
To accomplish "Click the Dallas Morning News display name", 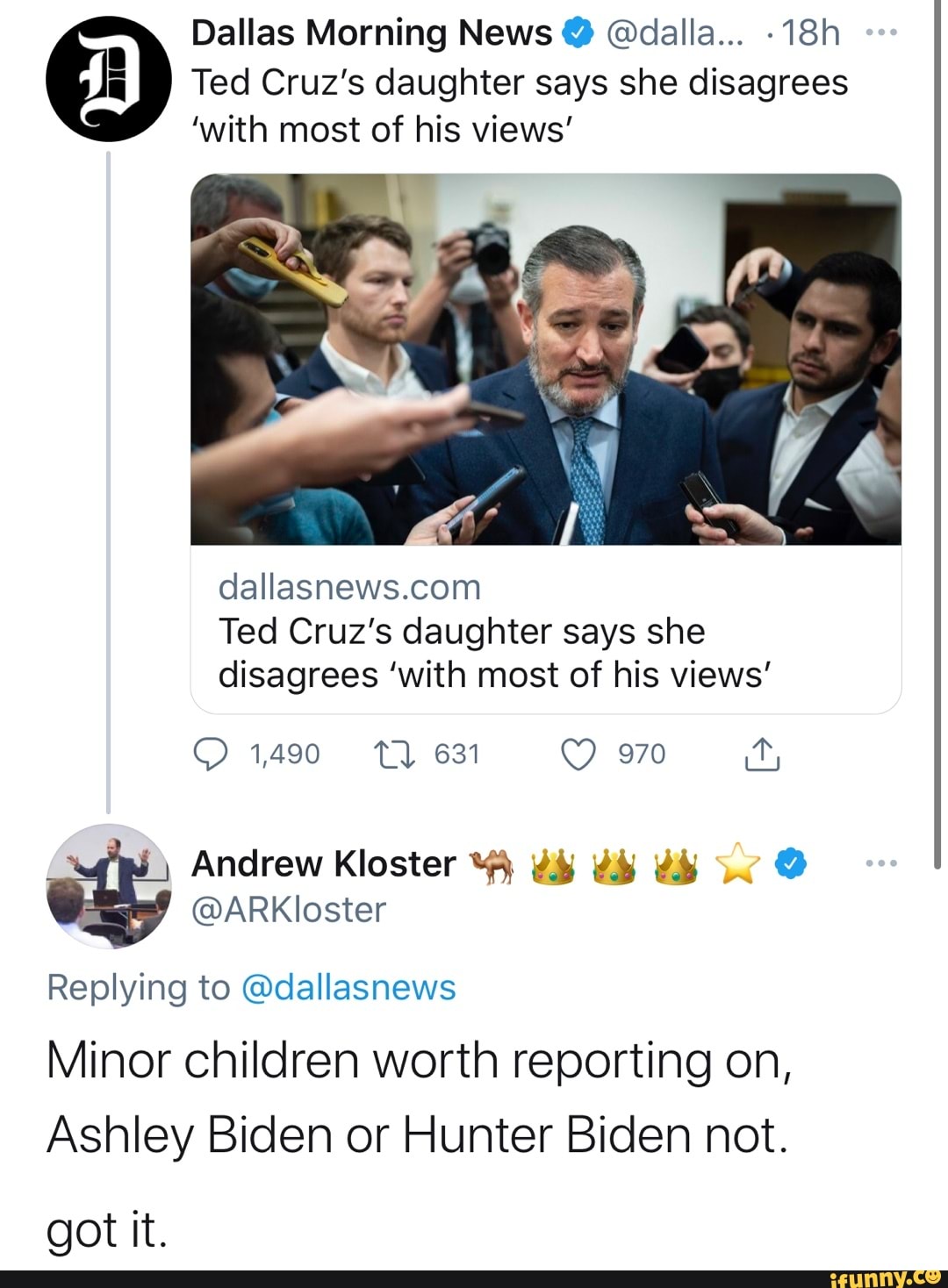I will (371, 33).
